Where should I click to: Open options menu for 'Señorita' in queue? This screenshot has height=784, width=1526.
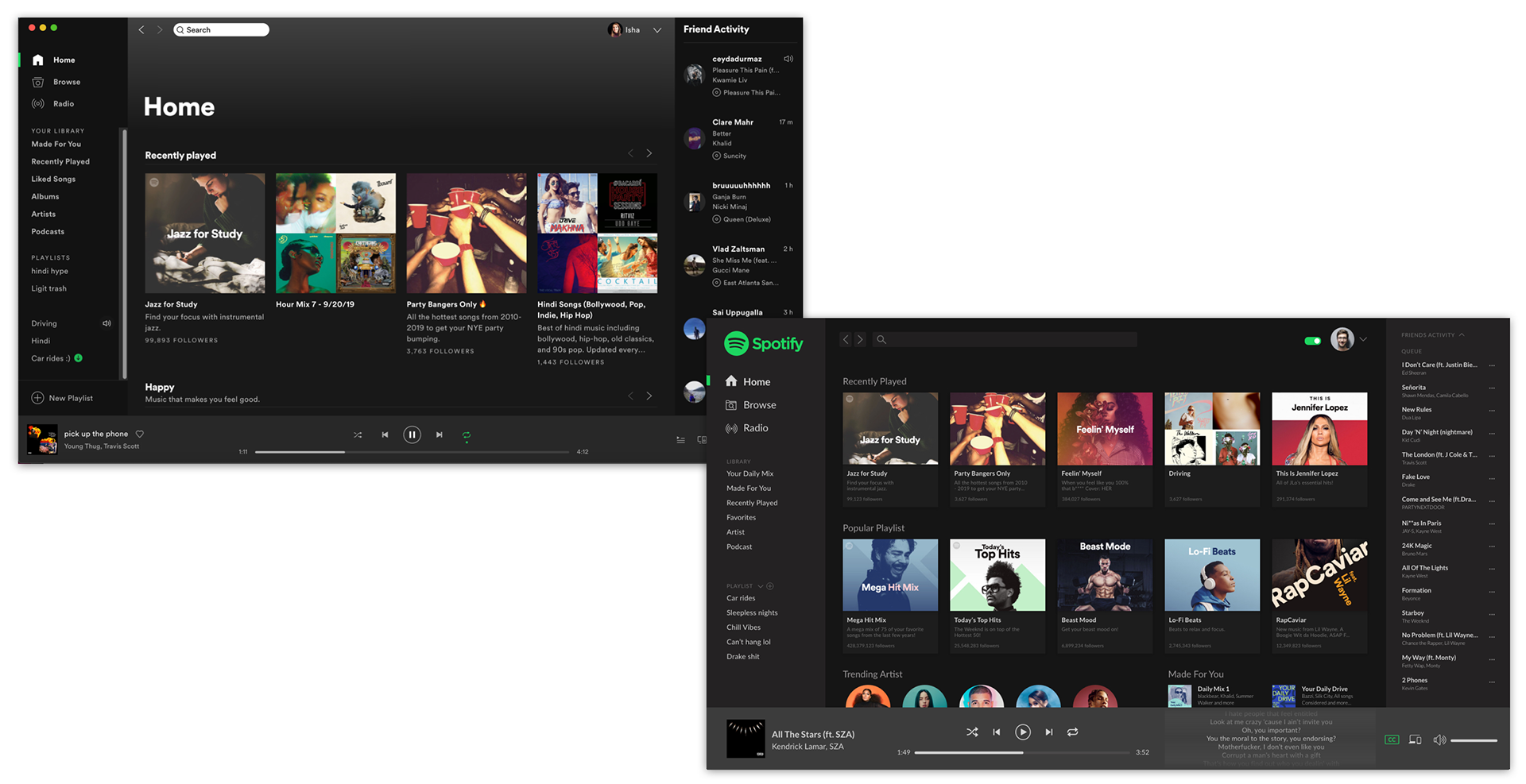point(1492,388)
